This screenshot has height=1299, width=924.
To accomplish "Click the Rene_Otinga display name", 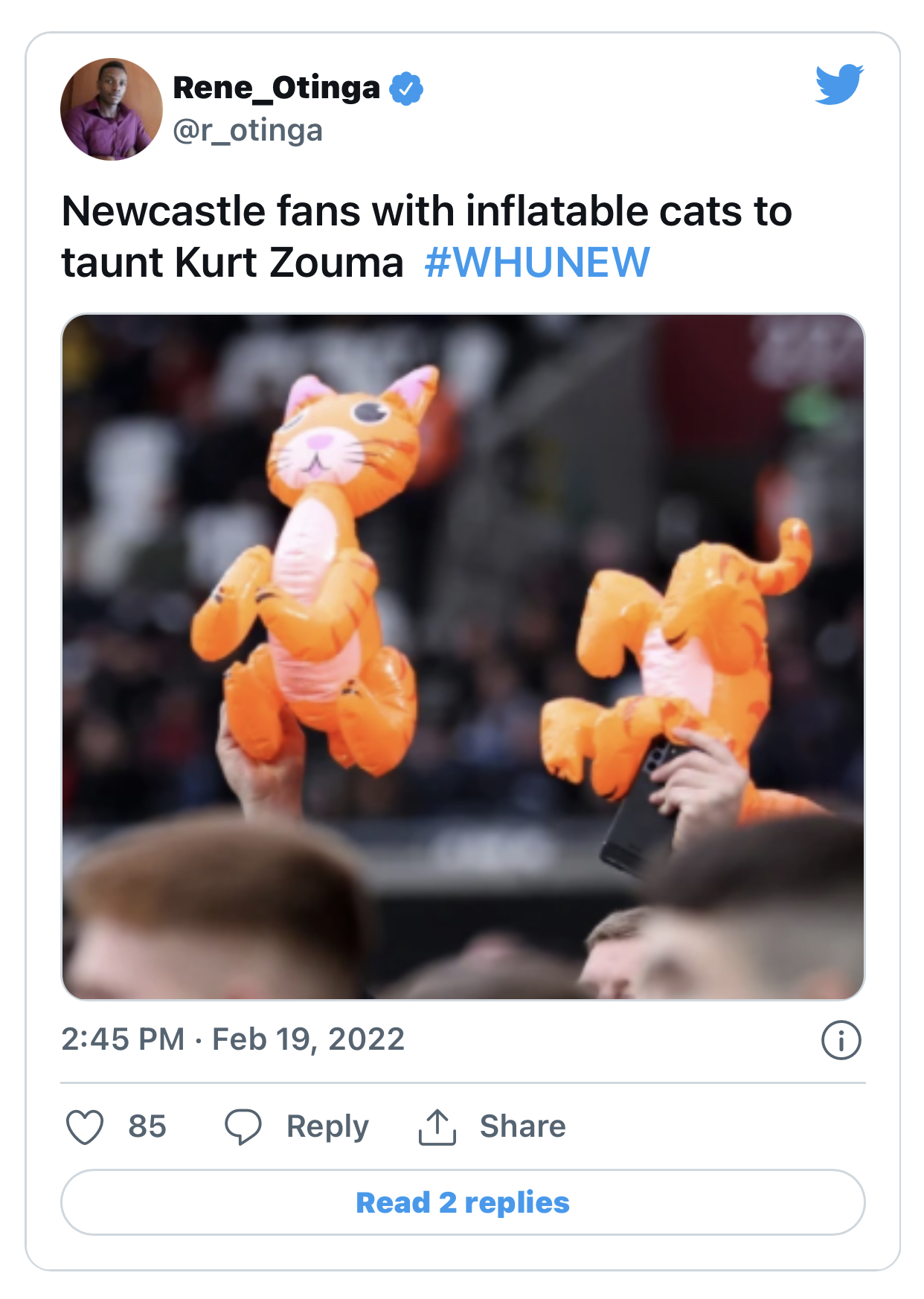I will pos(277,88).
